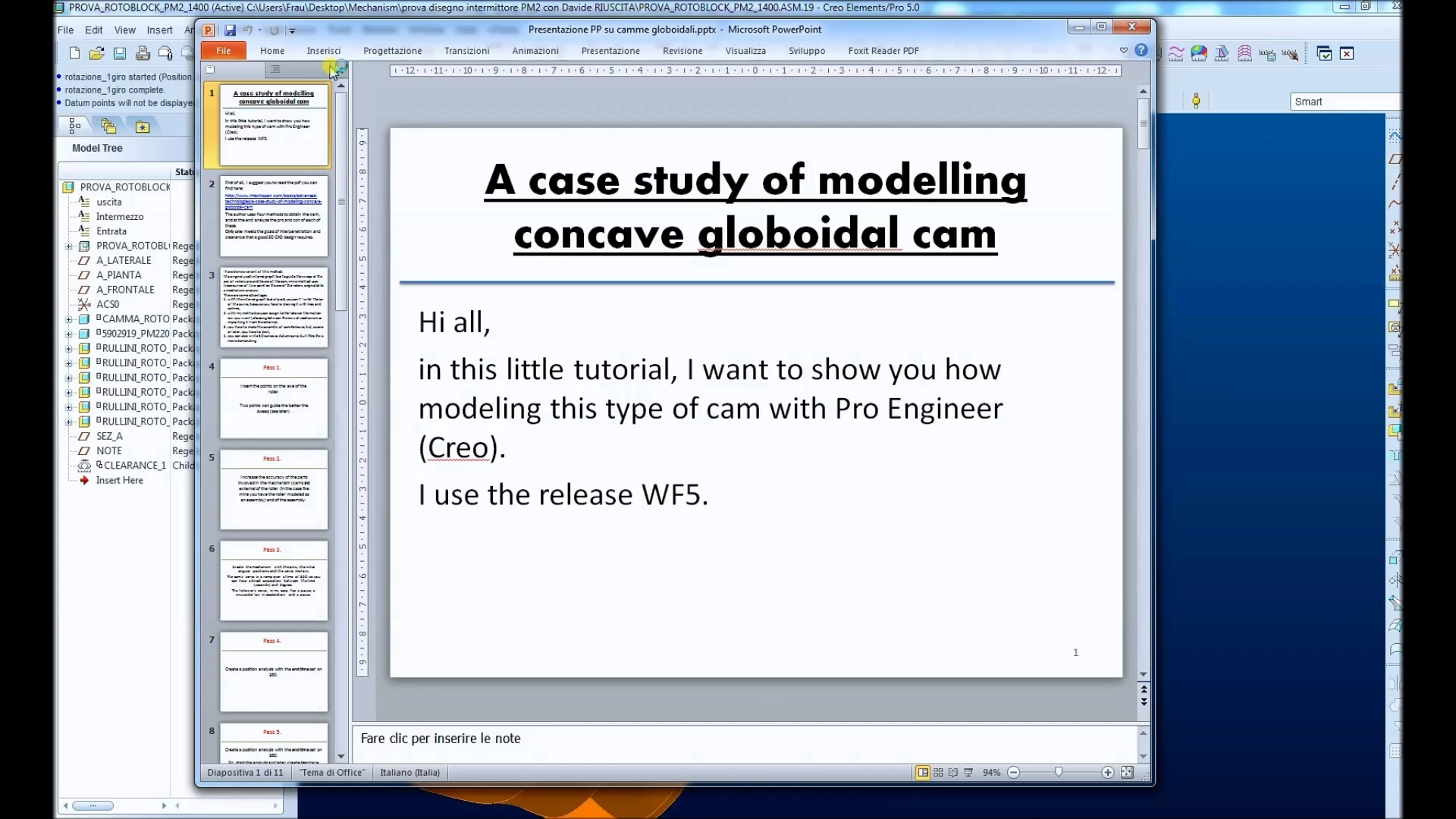Viewport: 1456px width, 819px height.
Task: Open PowerPoint help question mark icon
Action: point(1141,51)
